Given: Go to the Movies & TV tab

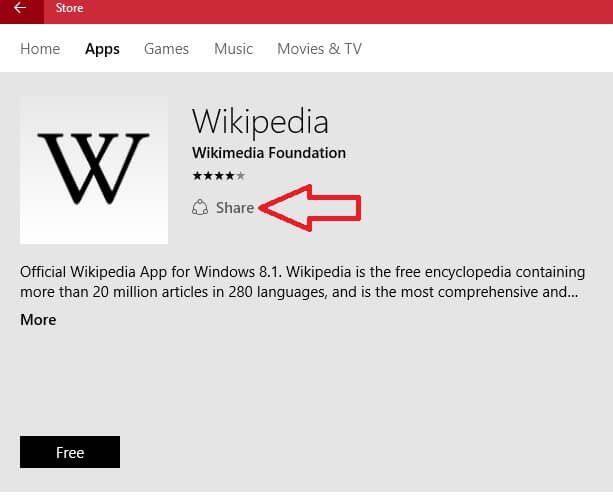Looking at the screenshot, I should tap(319, 49).
